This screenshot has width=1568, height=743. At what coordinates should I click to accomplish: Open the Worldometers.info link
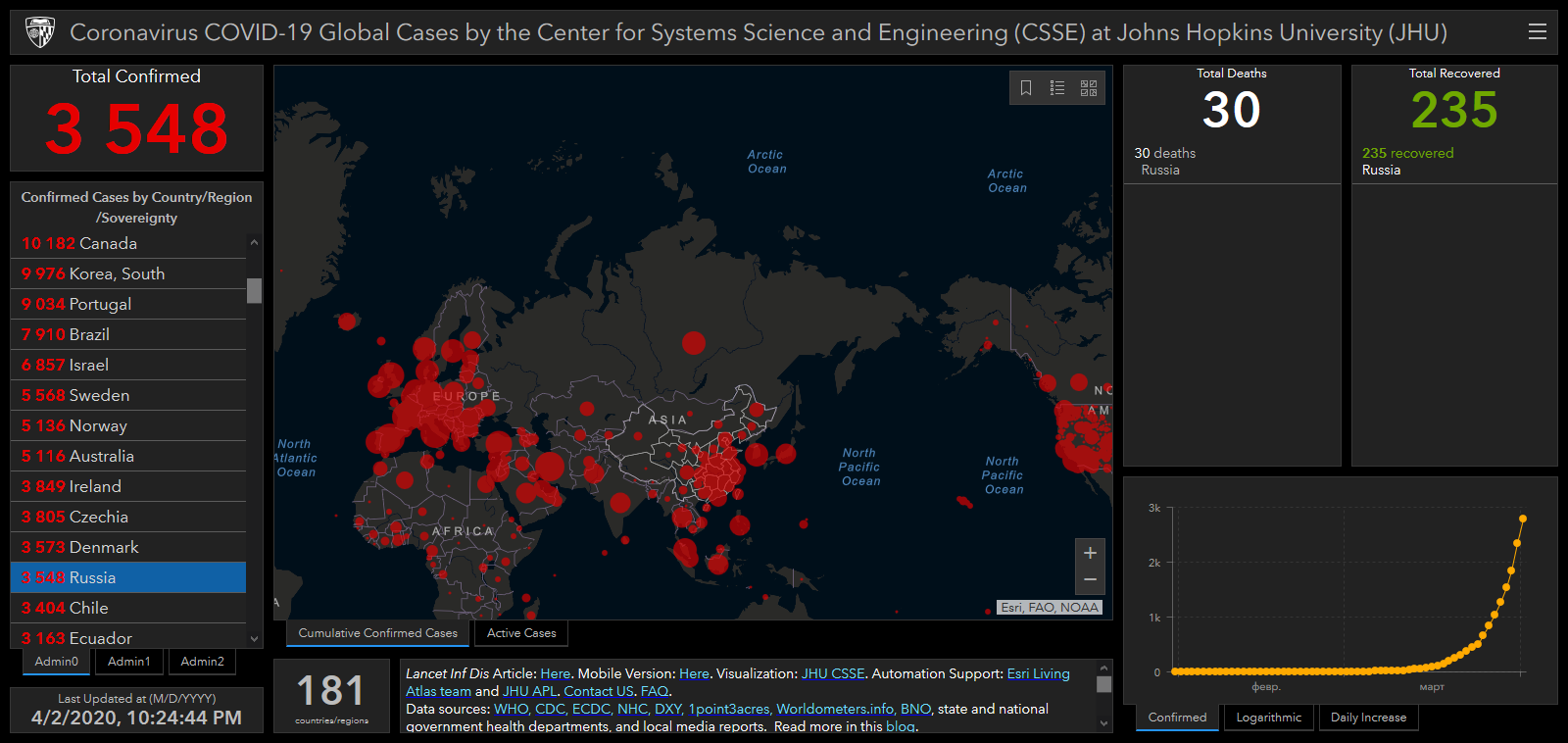835,709
